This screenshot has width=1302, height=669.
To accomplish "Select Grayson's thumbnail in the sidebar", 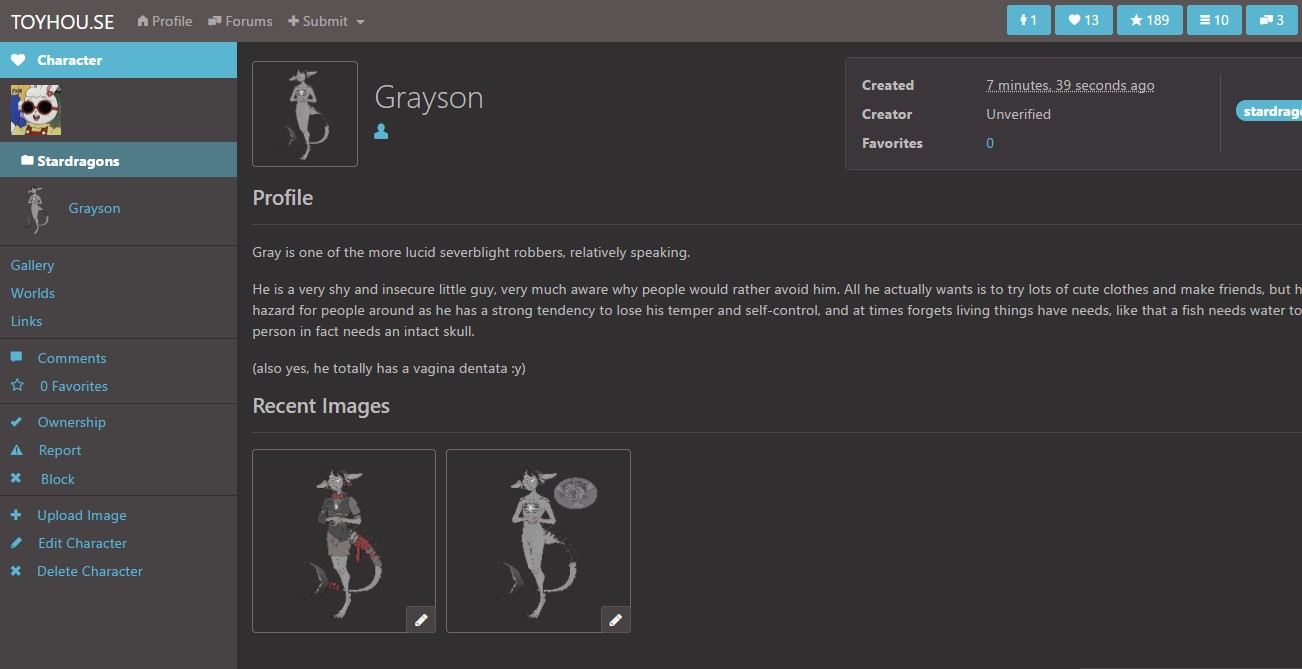I will click(35, 208).
